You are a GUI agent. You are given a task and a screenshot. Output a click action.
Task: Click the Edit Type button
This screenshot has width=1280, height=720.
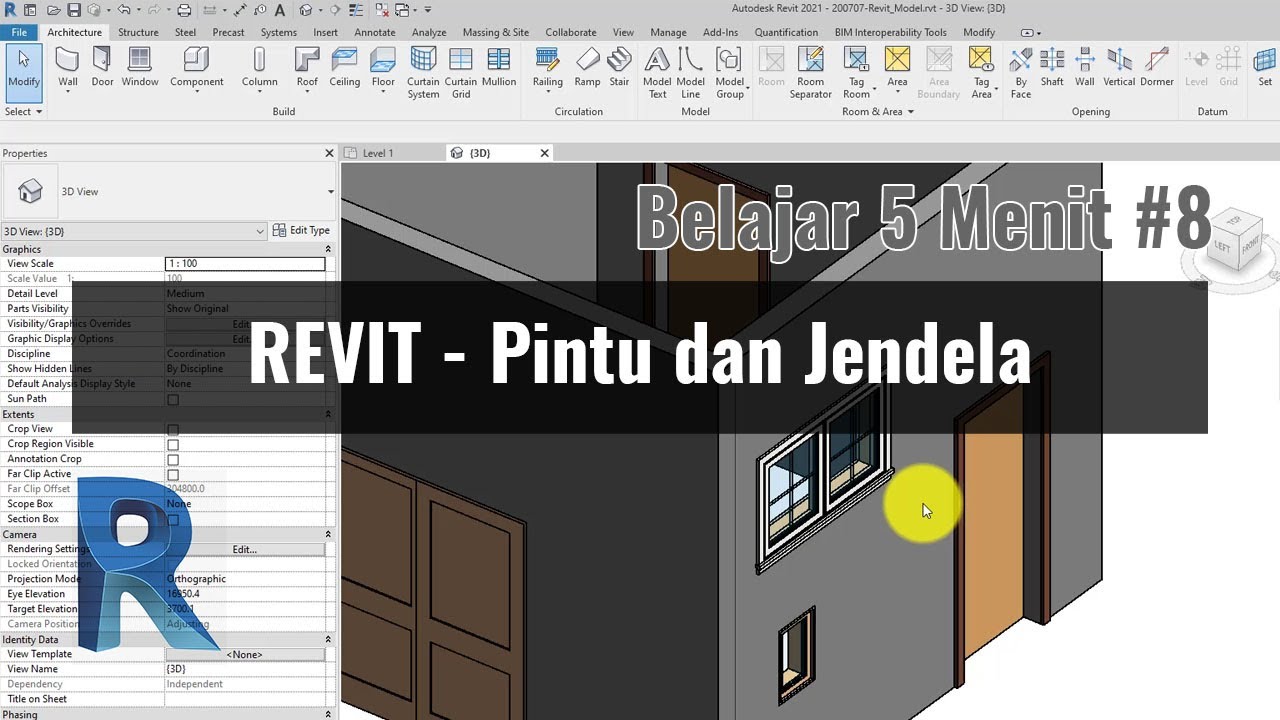(x=302, y=231)
